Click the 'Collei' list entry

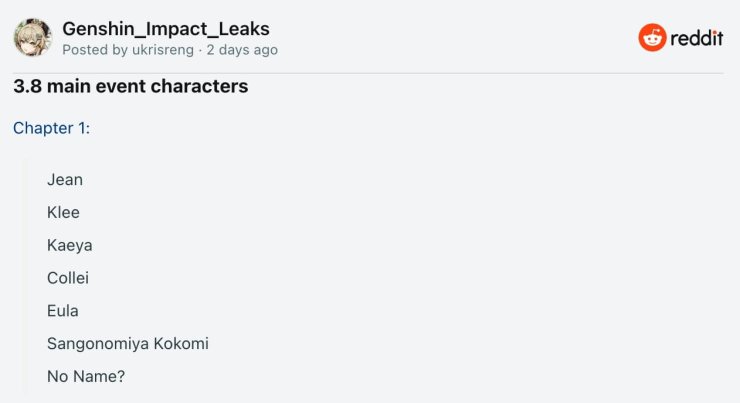click(x=68, y=278)
